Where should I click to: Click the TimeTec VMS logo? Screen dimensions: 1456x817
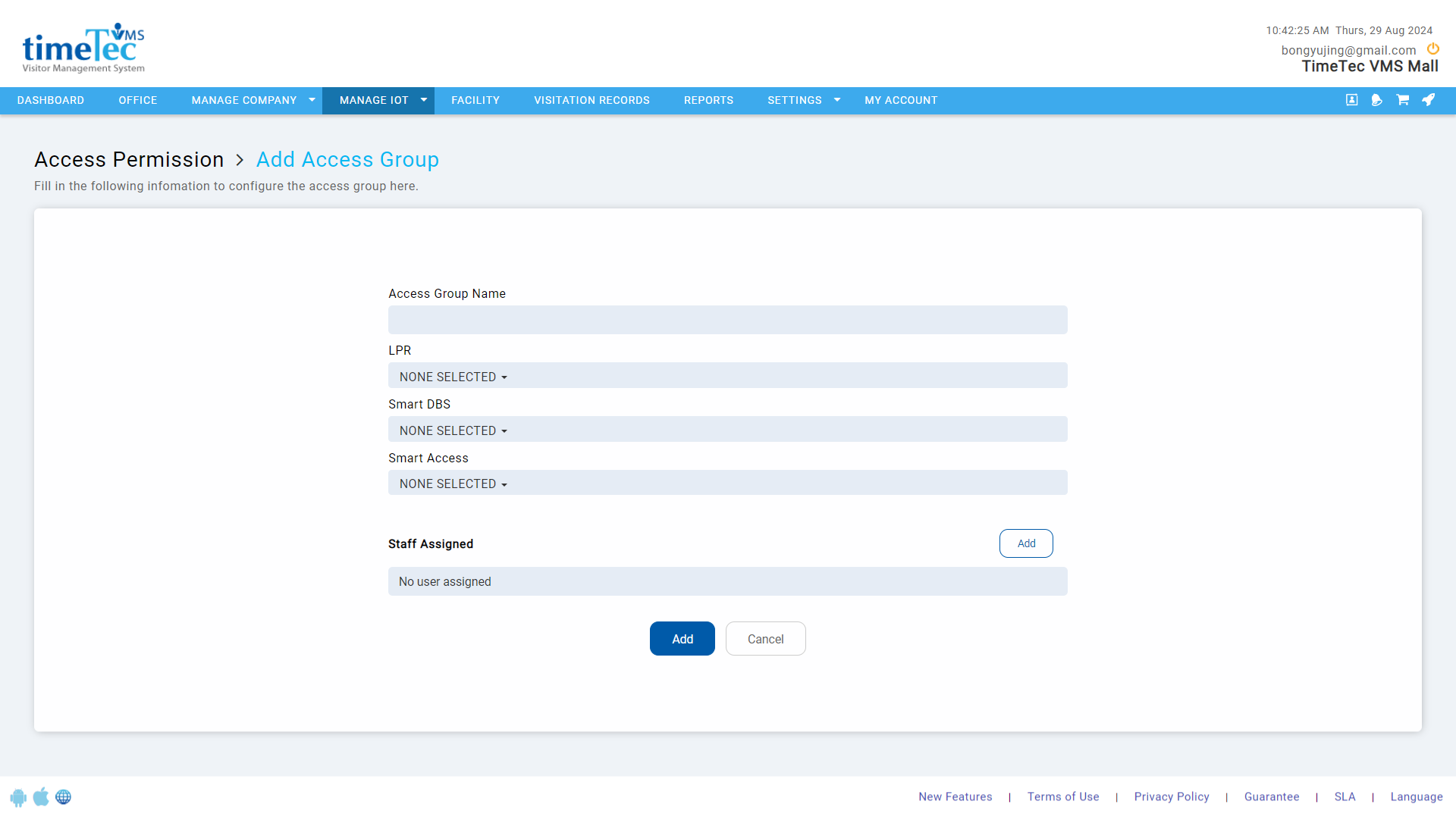83,48
